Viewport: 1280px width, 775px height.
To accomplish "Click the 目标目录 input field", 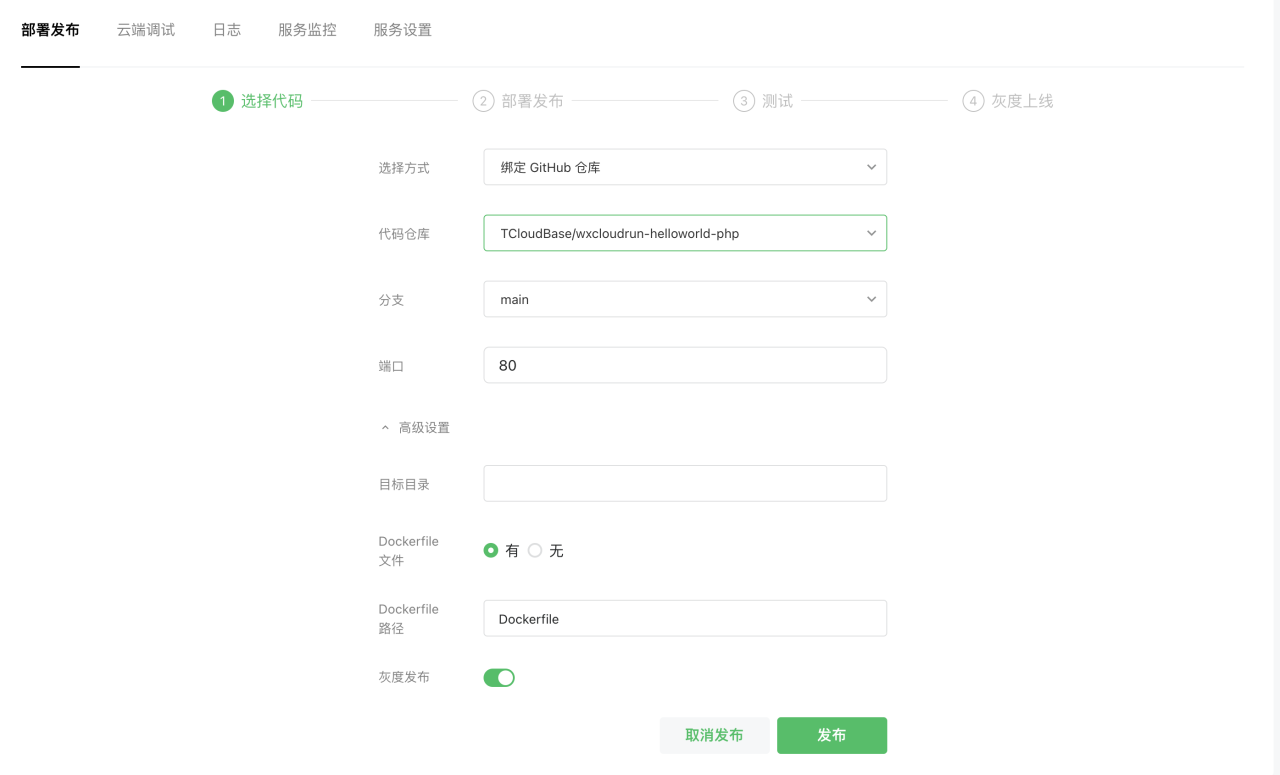I will (685, 483).
